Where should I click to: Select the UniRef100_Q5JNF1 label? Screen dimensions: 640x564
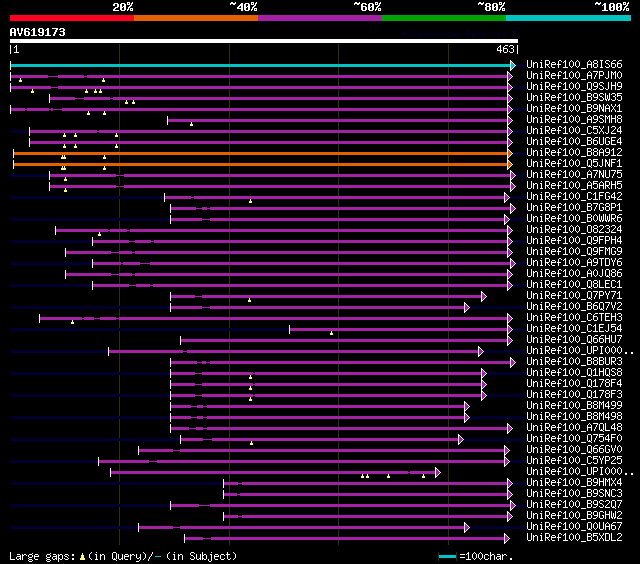tap(574, 164)
